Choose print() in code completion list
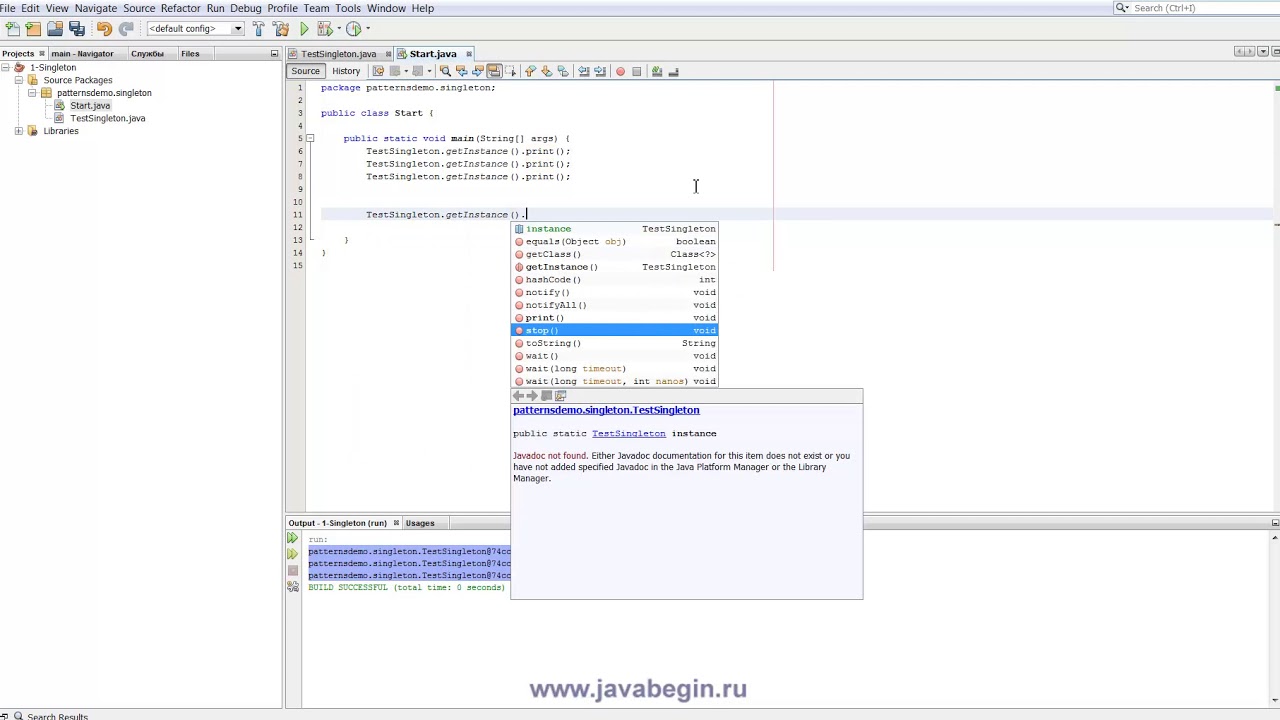The width and height of the screenshot is (1280, 720). coord(615,318)
